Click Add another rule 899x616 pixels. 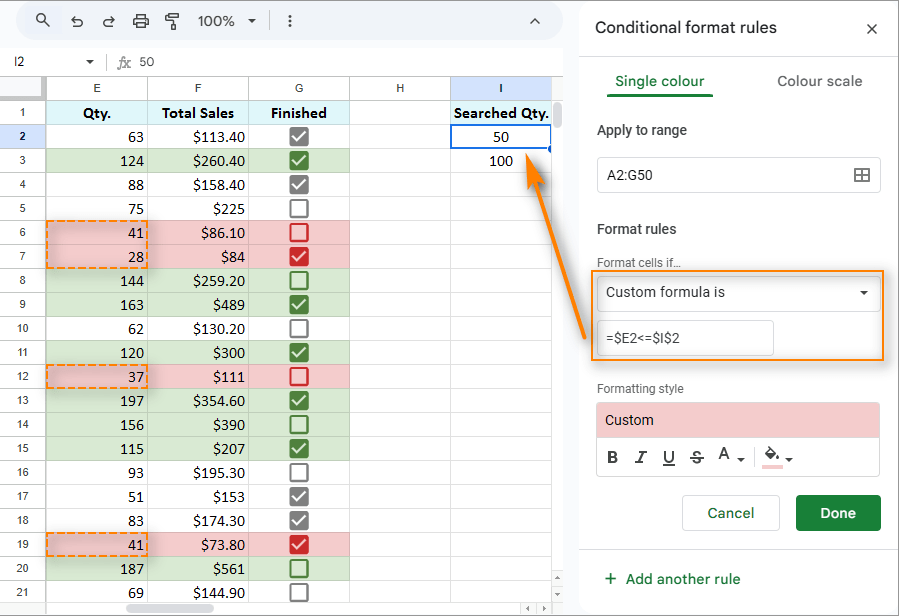tap(672, 579)
